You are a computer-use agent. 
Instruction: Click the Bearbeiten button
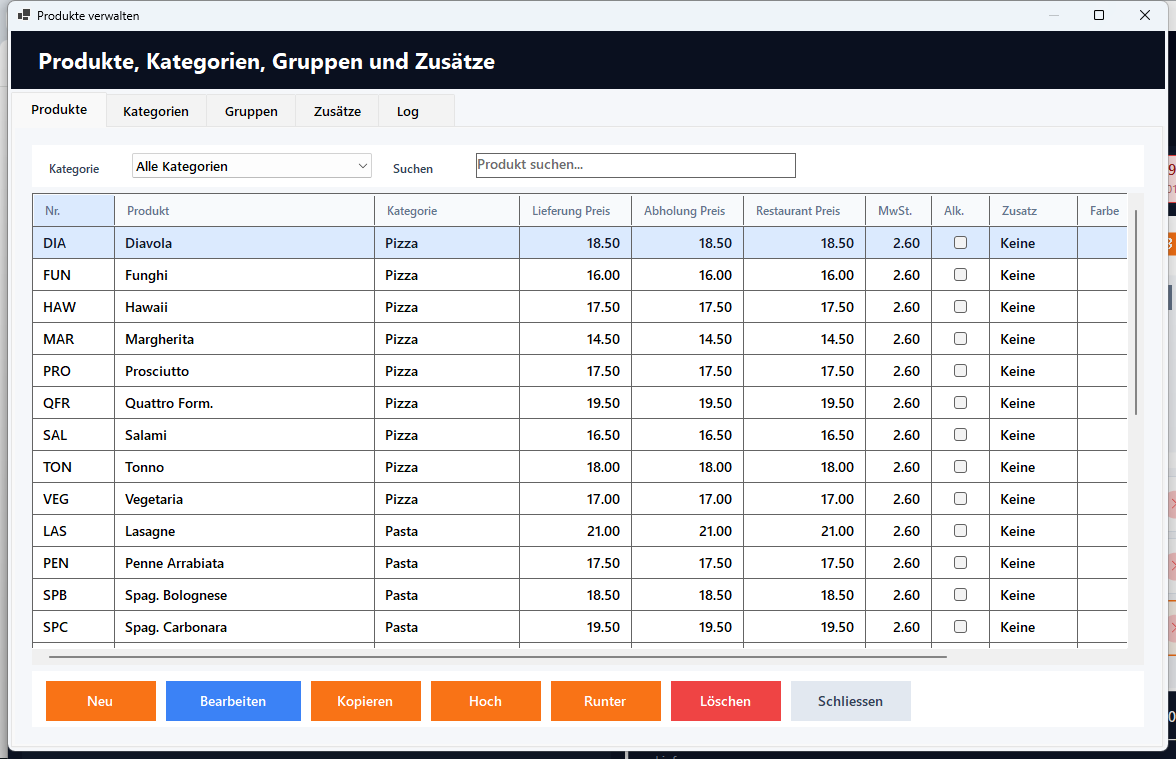[233, 701]
